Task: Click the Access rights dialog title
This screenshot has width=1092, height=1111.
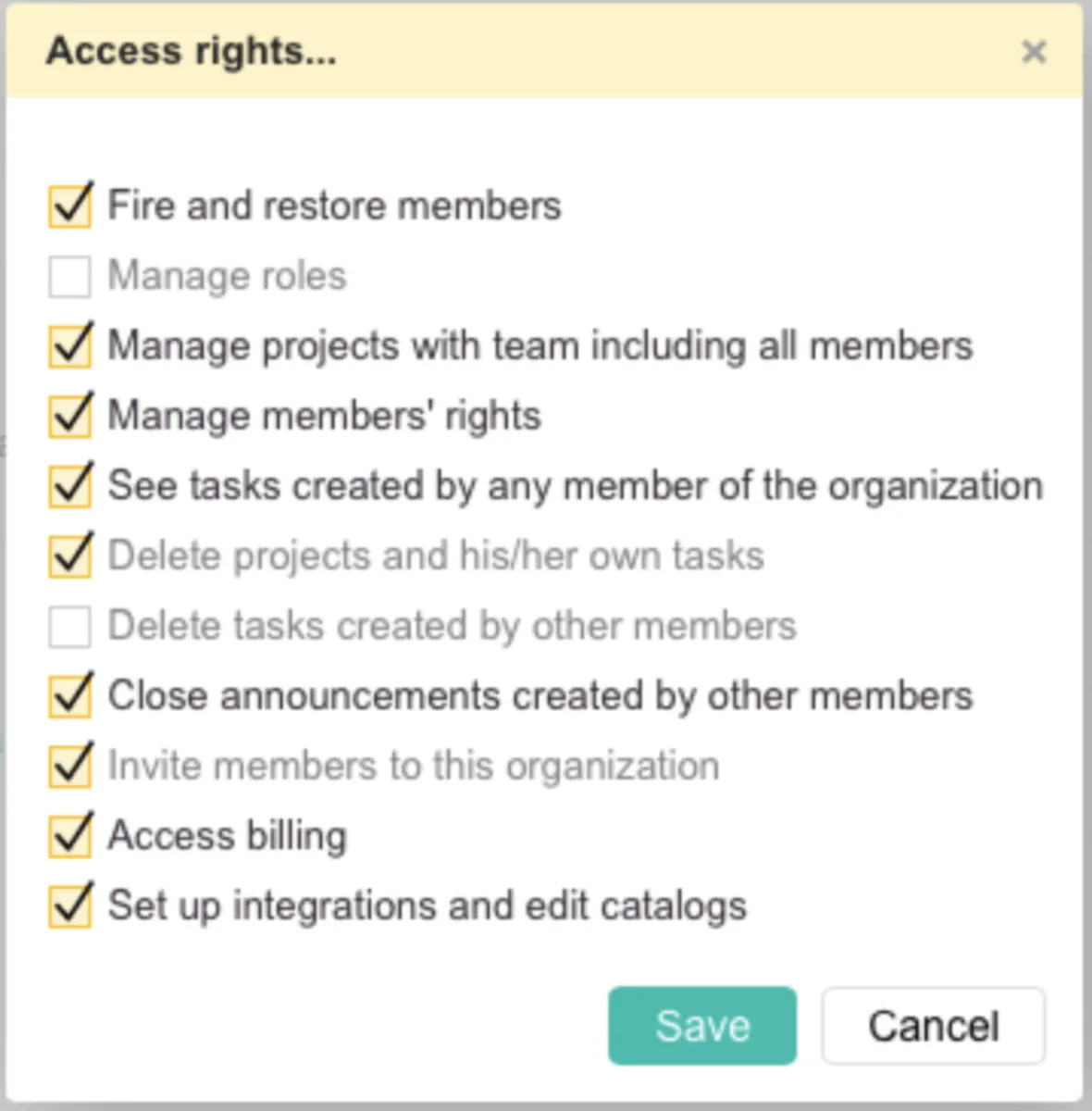Action: [191, 51]
